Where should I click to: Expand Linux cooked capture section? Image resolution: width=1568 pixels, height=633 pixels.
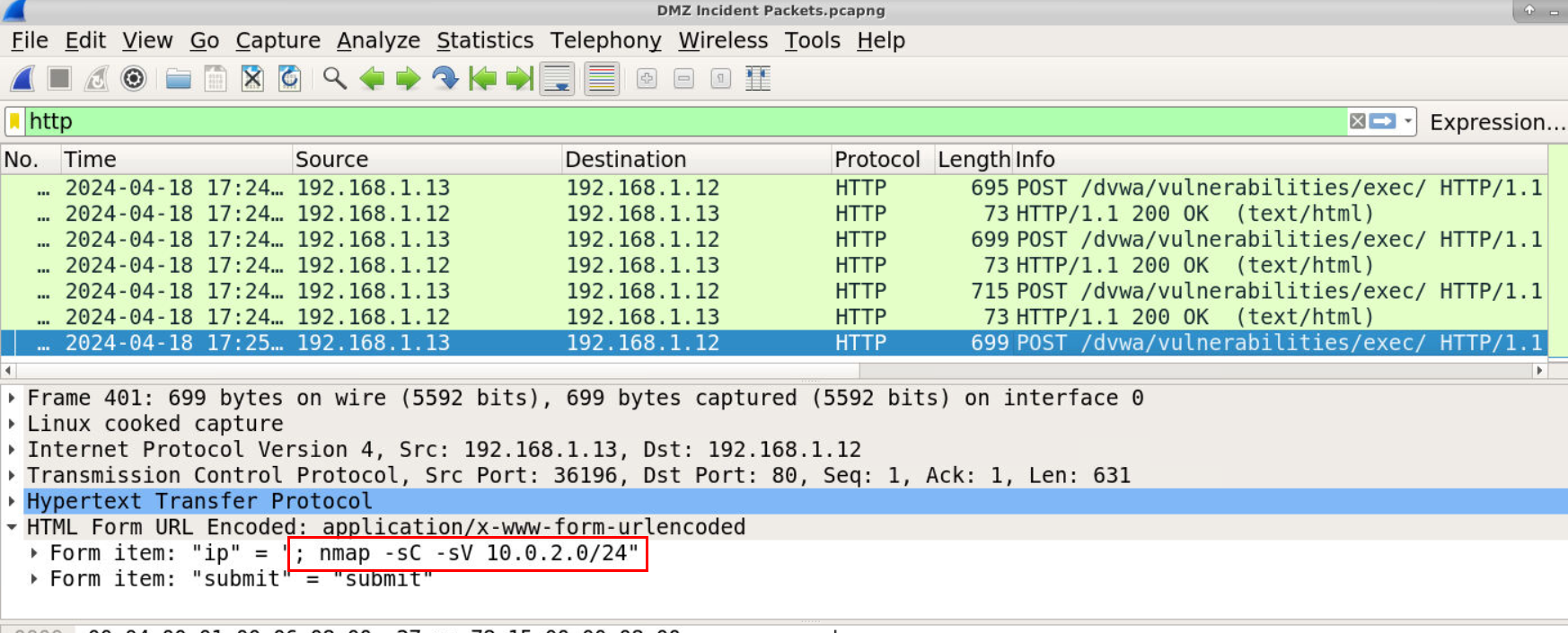pos(12,424)
